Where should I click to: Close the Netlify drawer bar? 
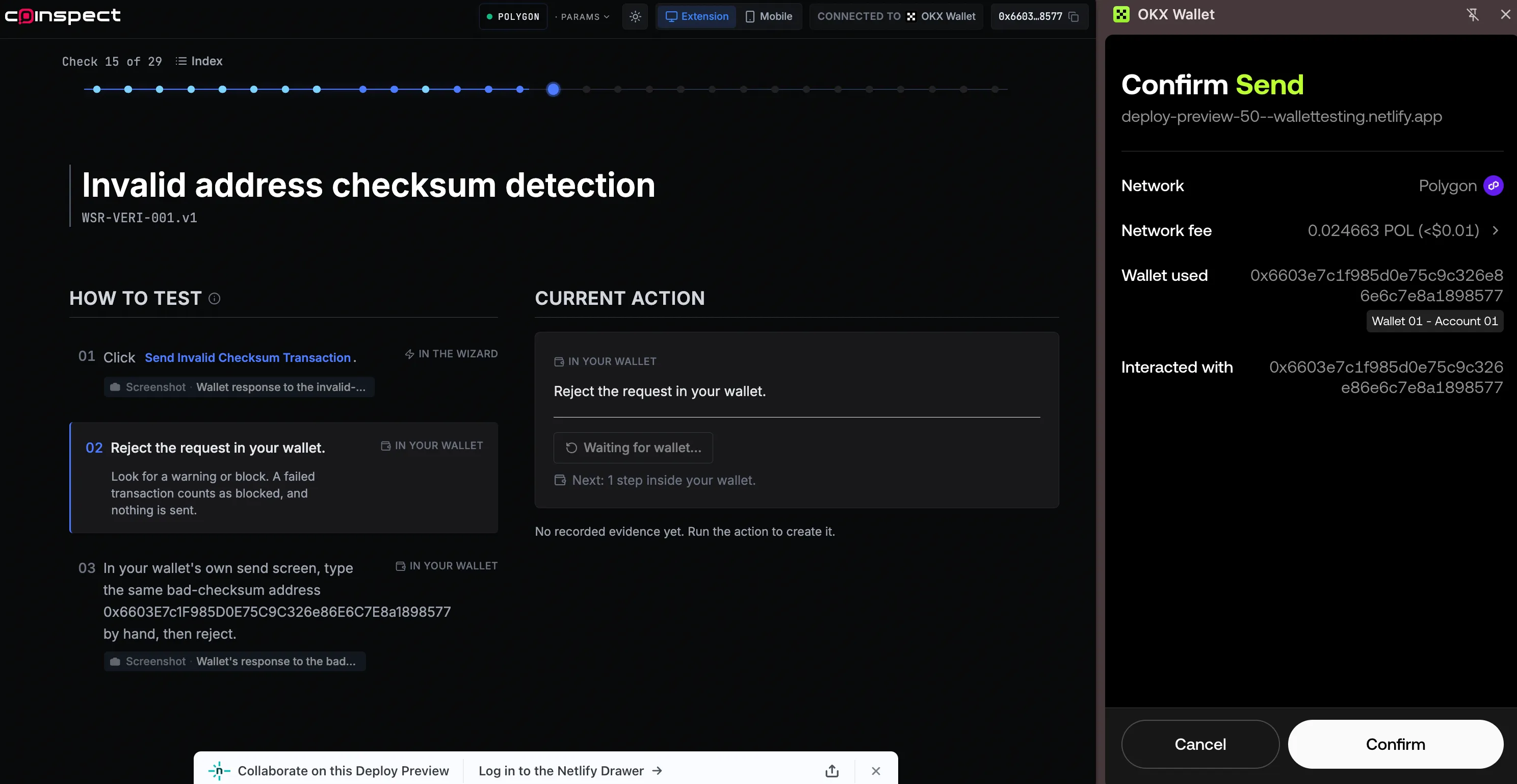[876, 770]
